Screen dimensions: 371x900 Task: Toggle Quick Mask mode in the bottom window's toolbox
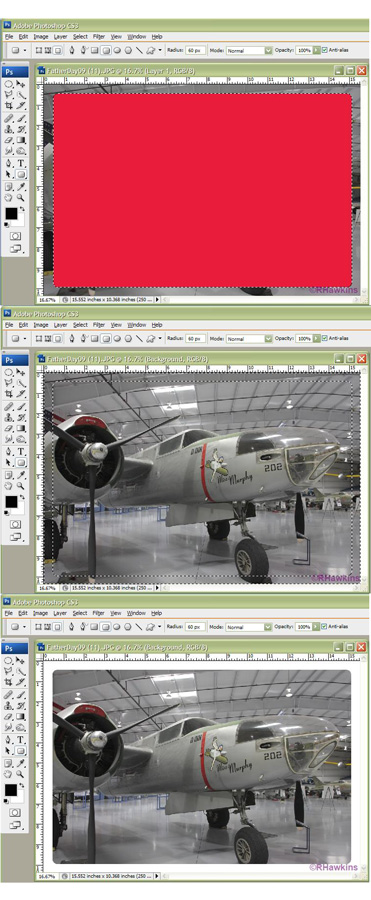tap(15, 812)
